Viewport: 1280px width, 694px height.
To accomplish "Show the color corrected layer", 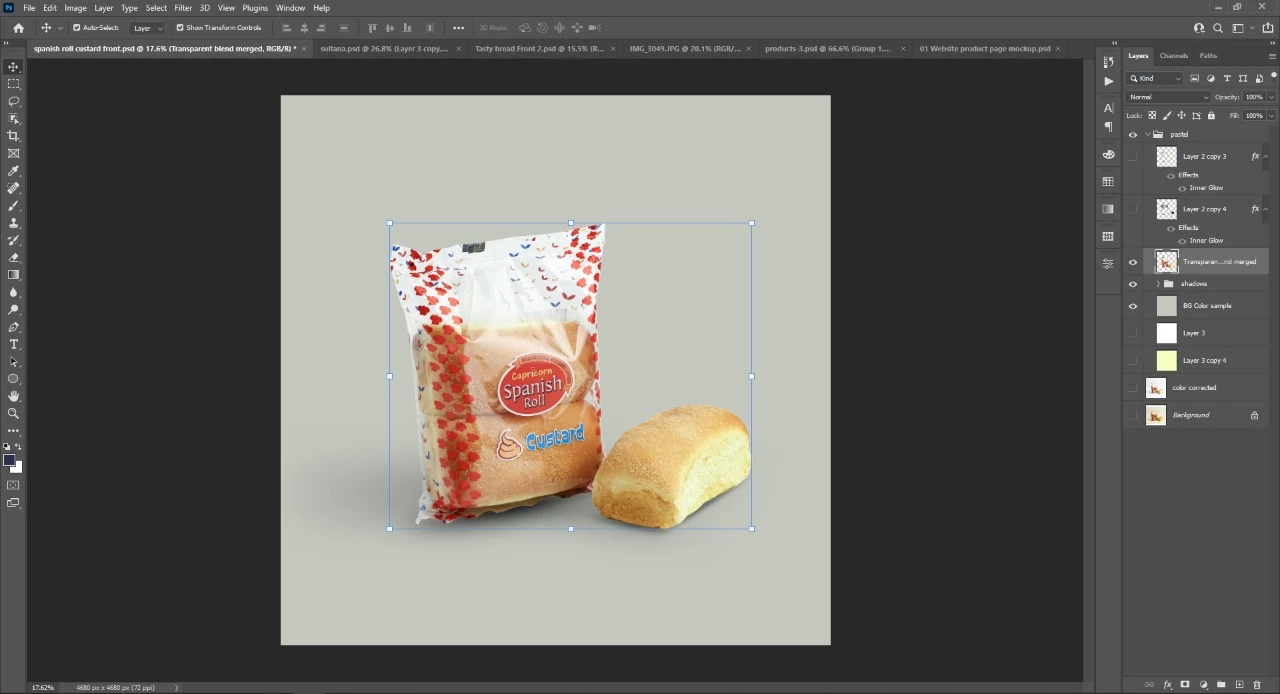I will tap(1133, 388).
